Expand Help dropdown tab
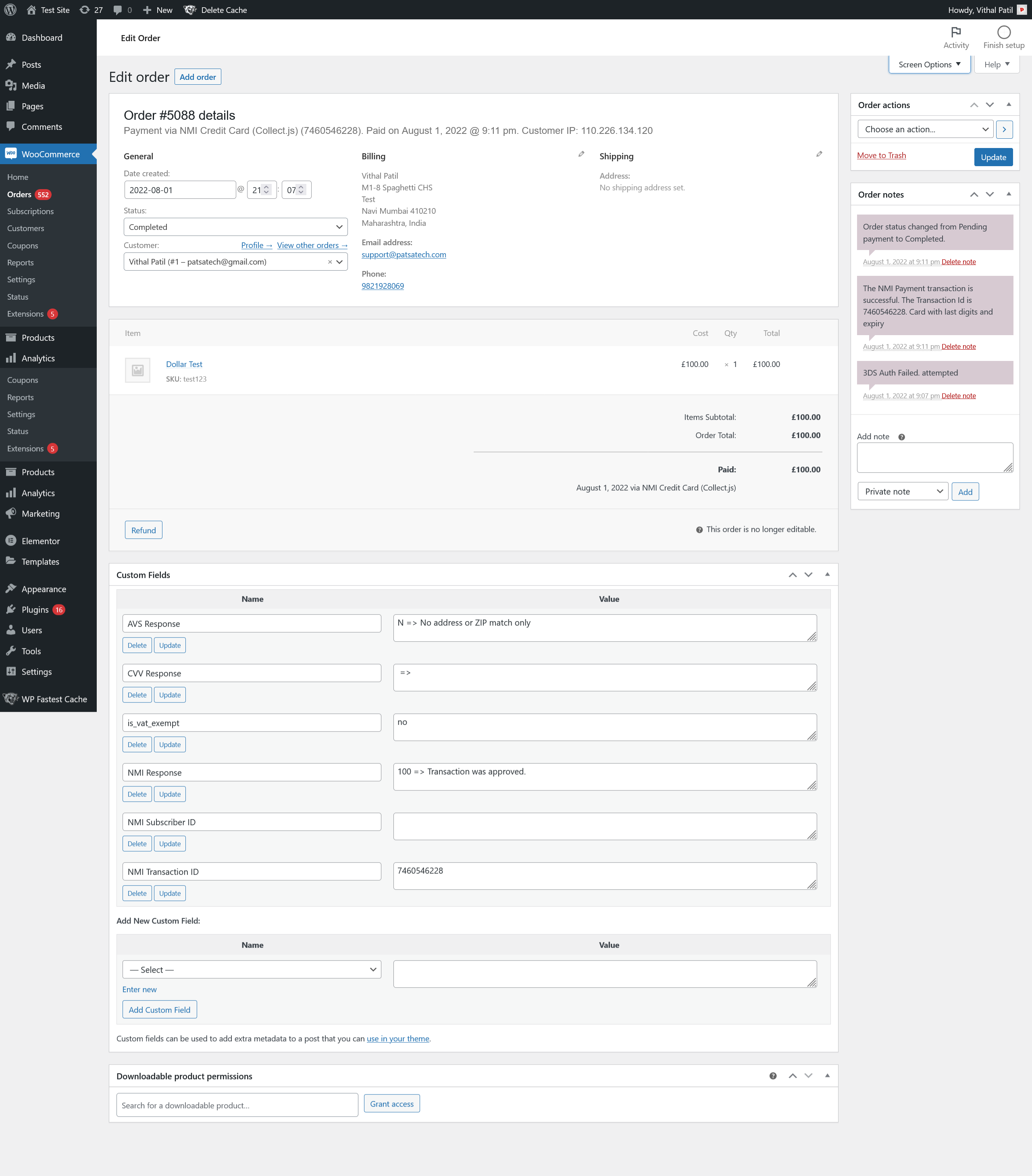Image resolution: width=1032 pixels, height=1176 pixels. 997,65
